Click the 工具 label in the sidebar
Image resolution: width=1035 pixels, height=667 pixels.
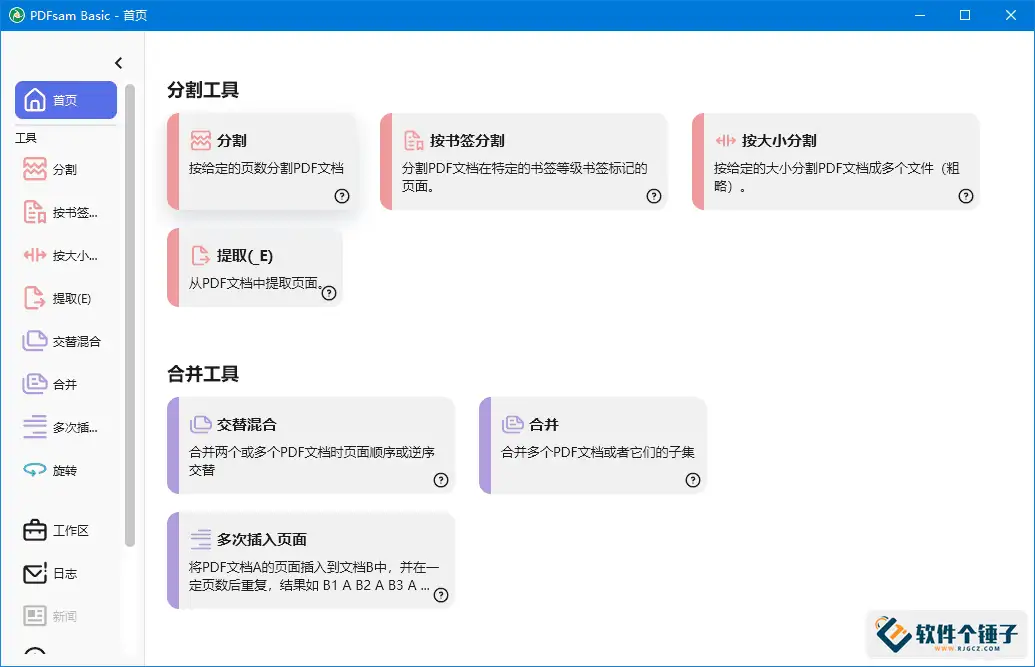(26, 137)
